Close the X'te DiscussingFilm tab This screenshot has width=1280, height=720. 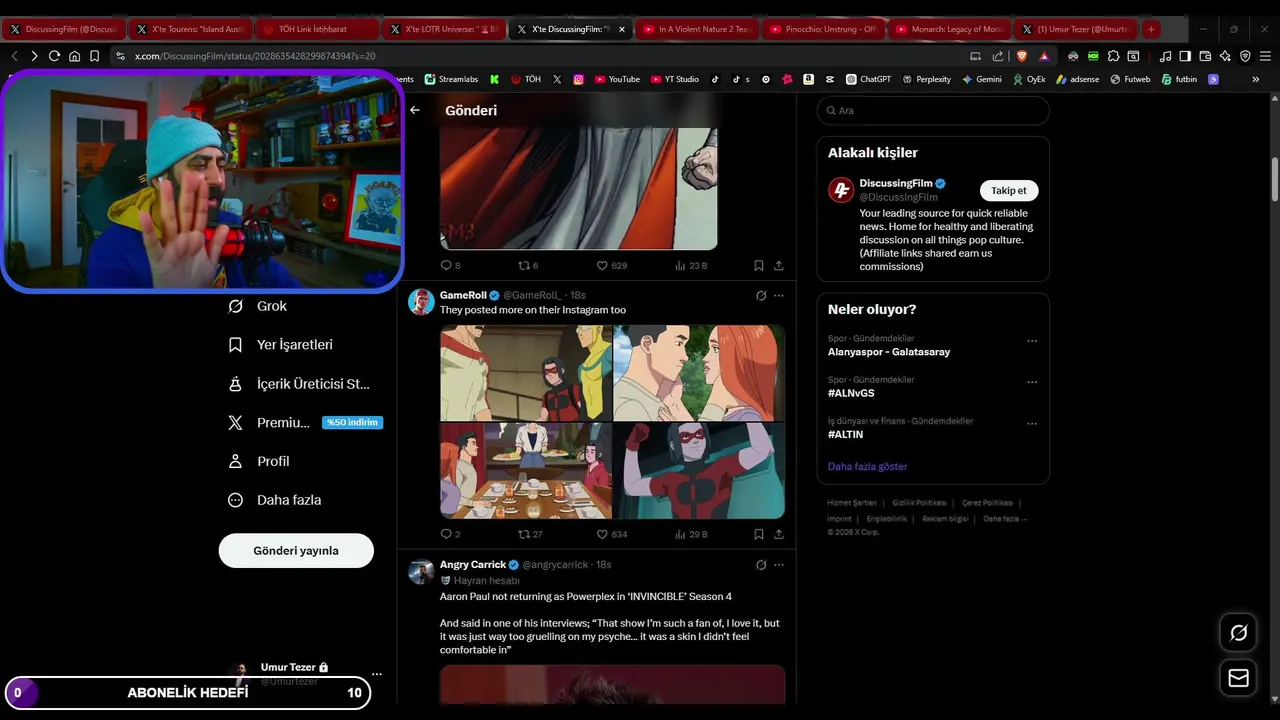622,29
